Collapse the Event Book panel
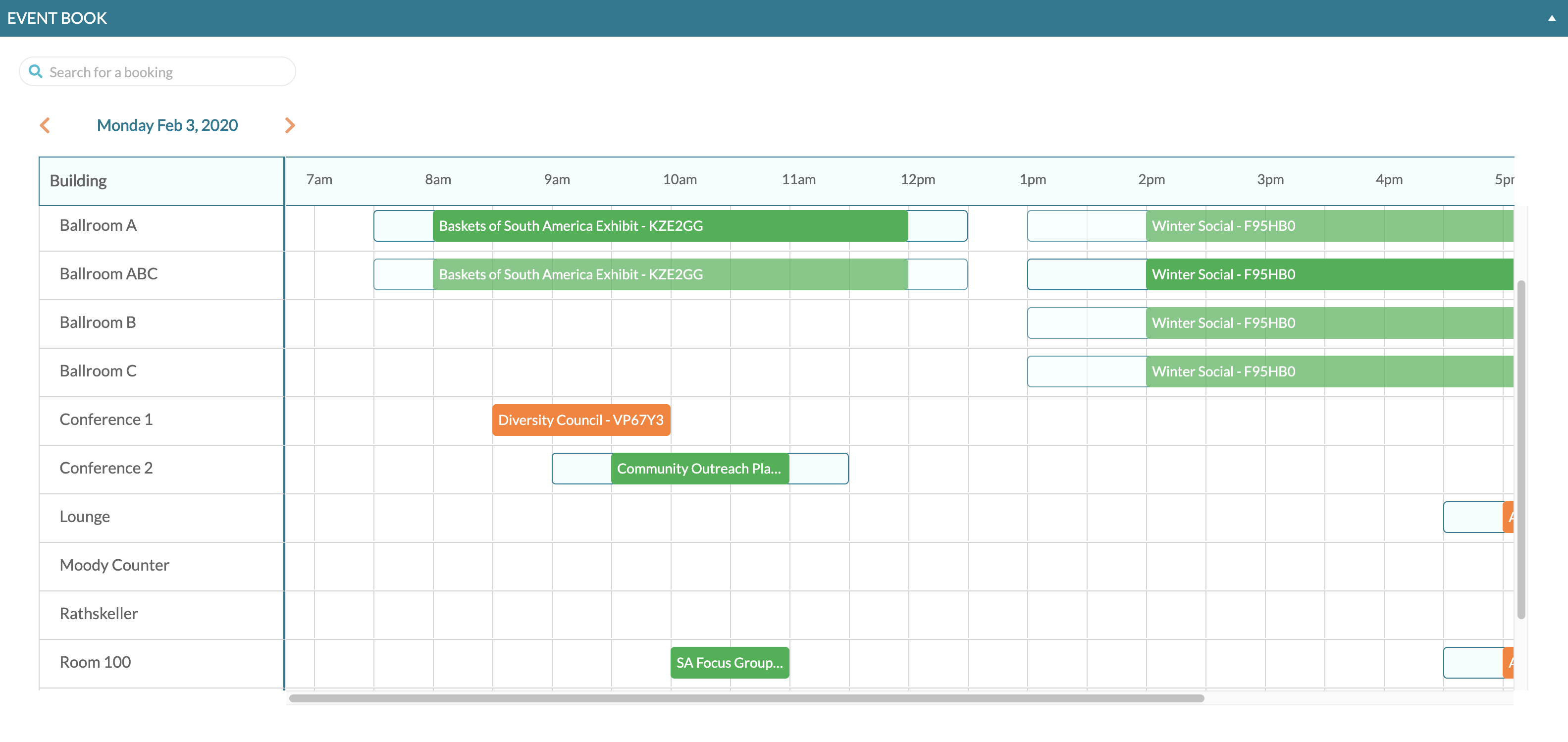The image size is (1568, 742). [x=1552, y=18]
